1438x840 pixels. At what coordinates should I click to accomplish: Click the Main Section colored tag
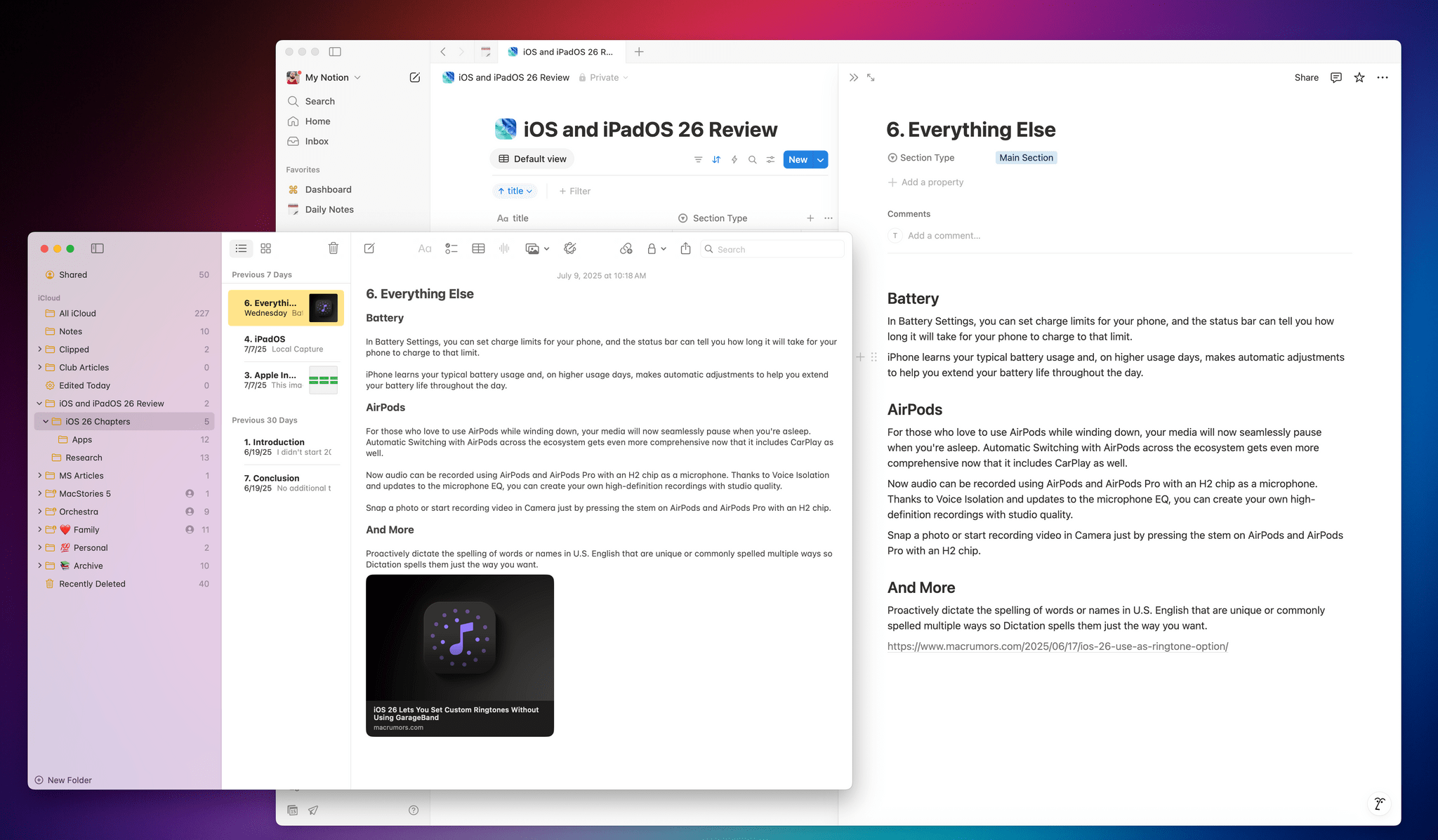pyautogui.click(x=1026, y=158)
